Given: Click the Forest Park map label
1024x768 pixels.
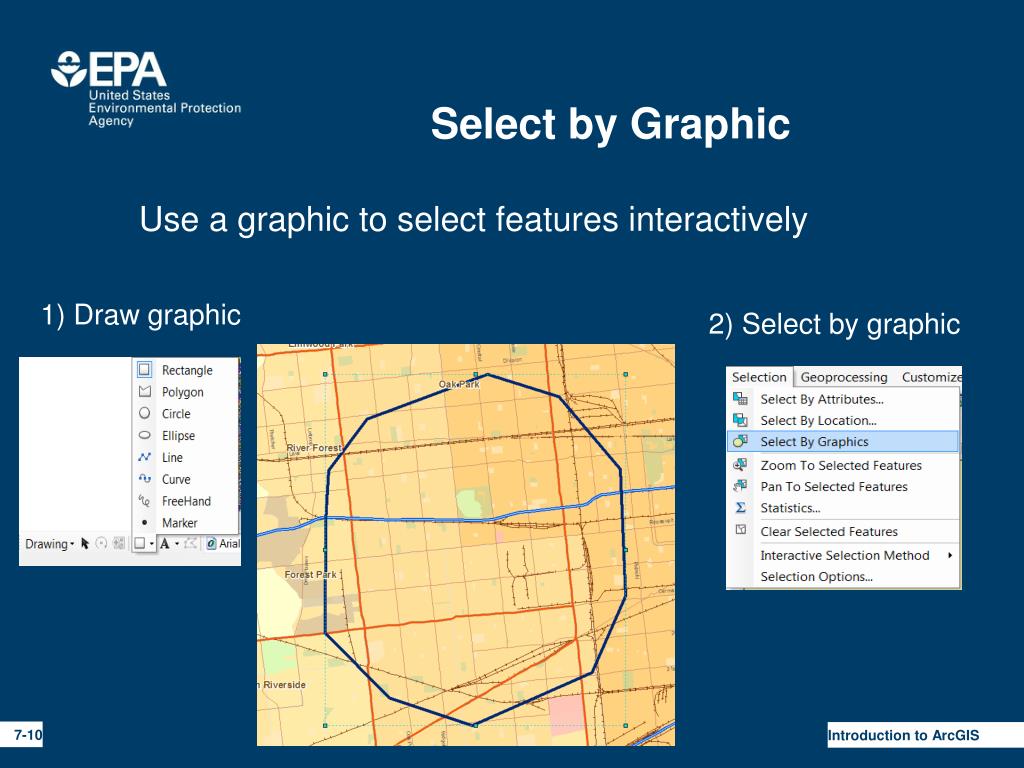Looking at the screenshot, I should tap(310, 574).
